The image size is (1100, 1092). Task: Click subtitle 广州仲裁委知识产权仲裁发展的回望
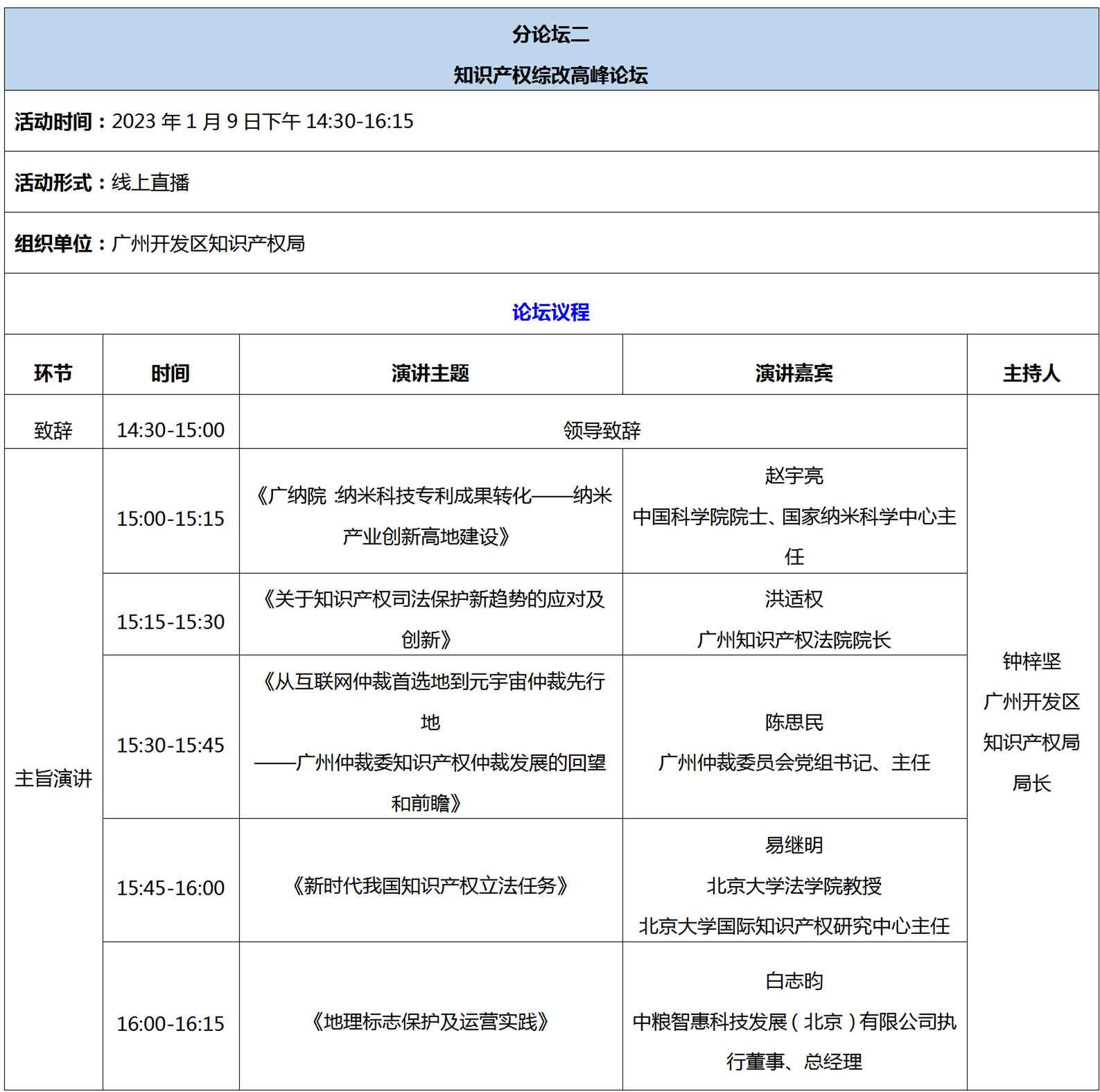click(451, 762)
